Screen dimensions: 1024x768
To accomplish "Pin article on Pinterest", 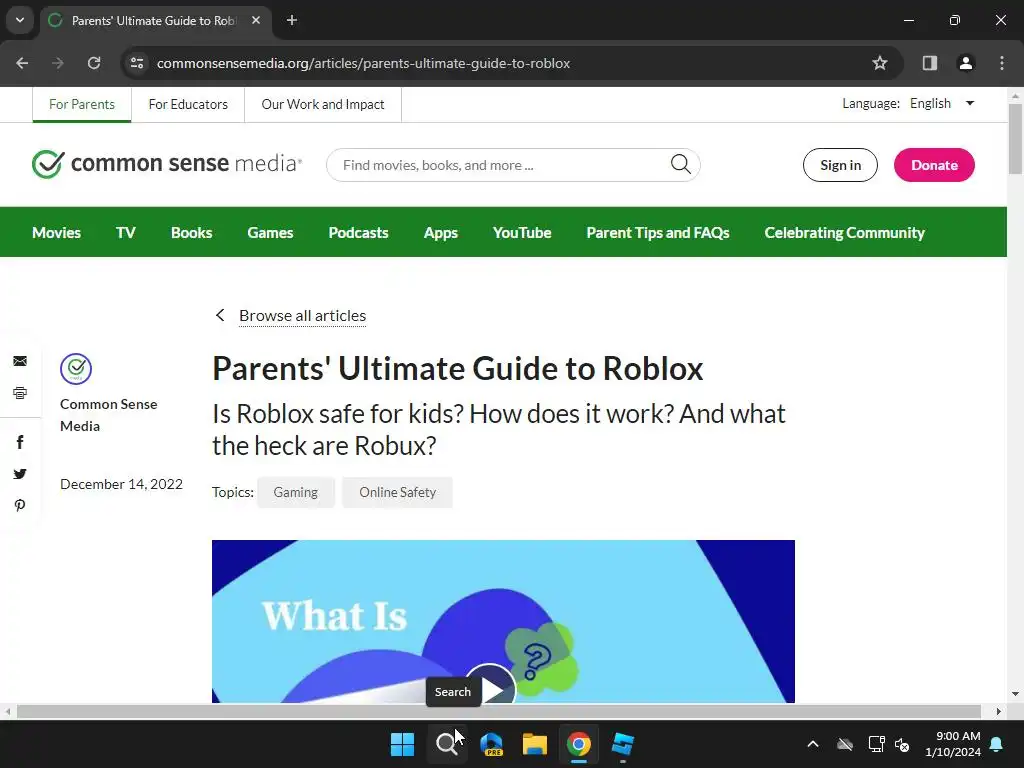I will click(x=20, y=505).
